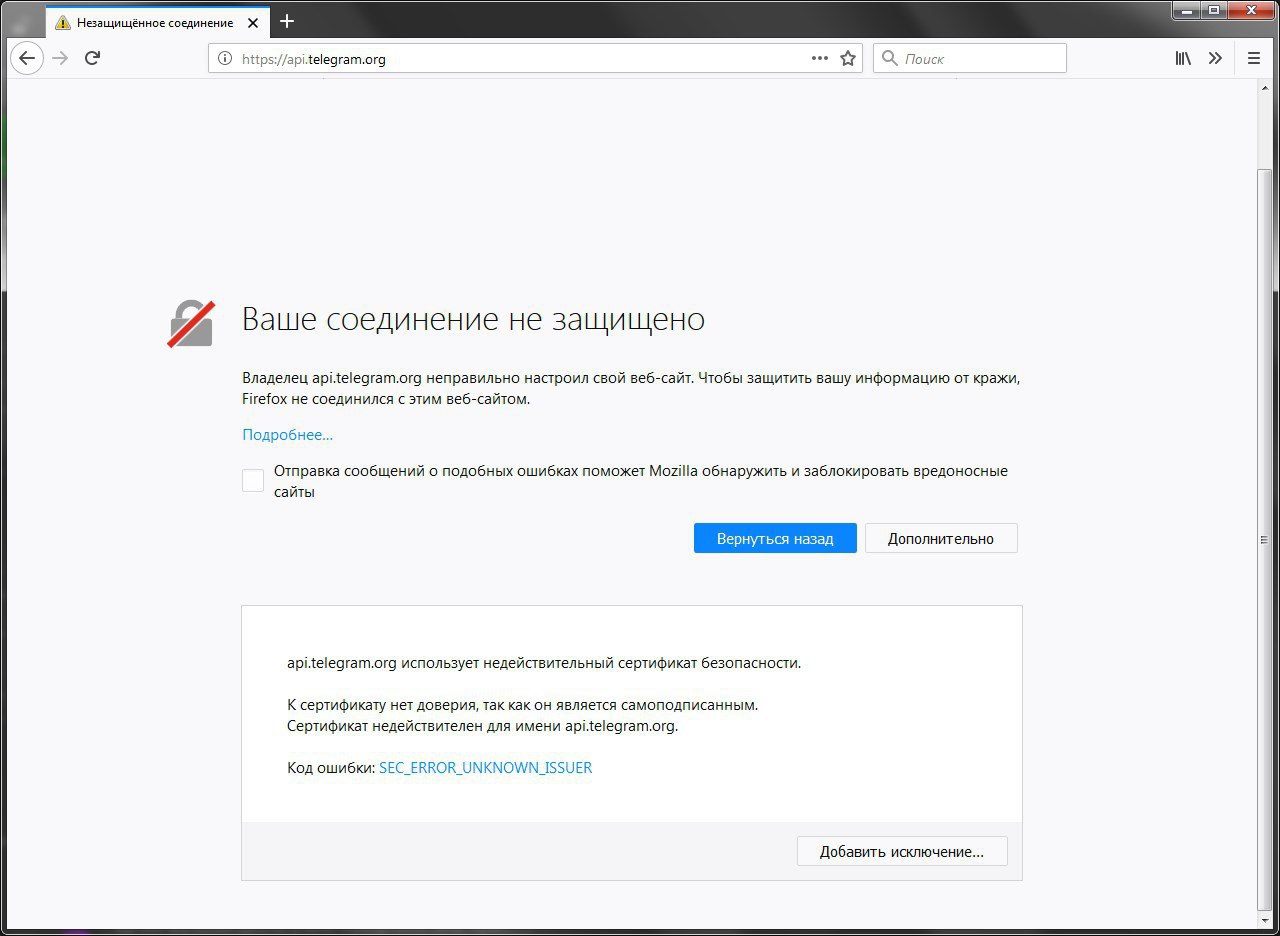Click into the 'Поиск' search field

coord(970,58)
